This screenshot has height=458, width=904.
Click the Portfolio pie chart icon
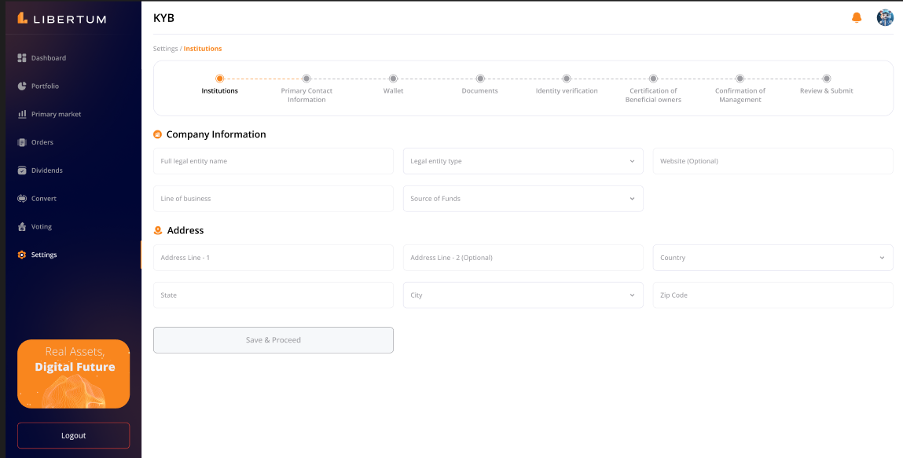click(22, 86)
